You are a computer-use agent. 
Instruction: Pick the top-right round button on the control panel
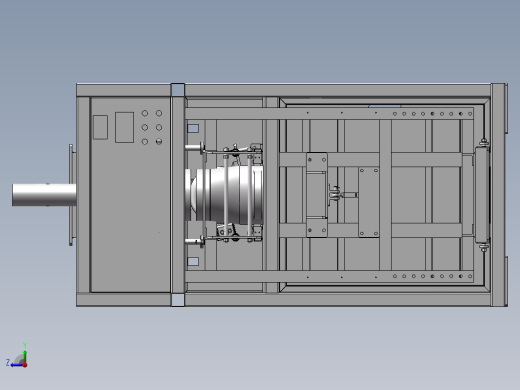(x=159, y=113)
